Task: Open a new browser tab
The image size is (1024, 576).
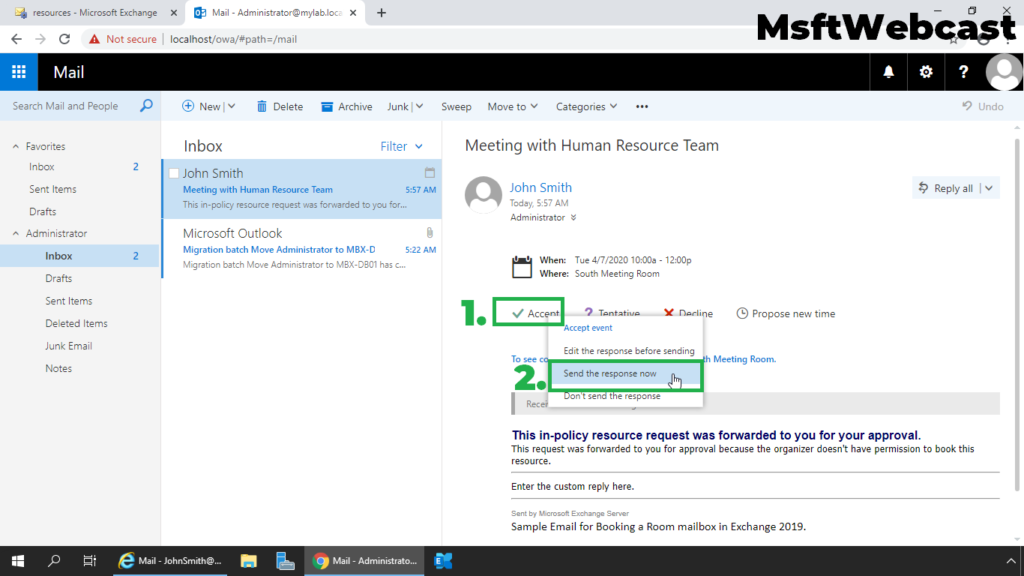Action: pyautogui.click(x=381, y=12)
